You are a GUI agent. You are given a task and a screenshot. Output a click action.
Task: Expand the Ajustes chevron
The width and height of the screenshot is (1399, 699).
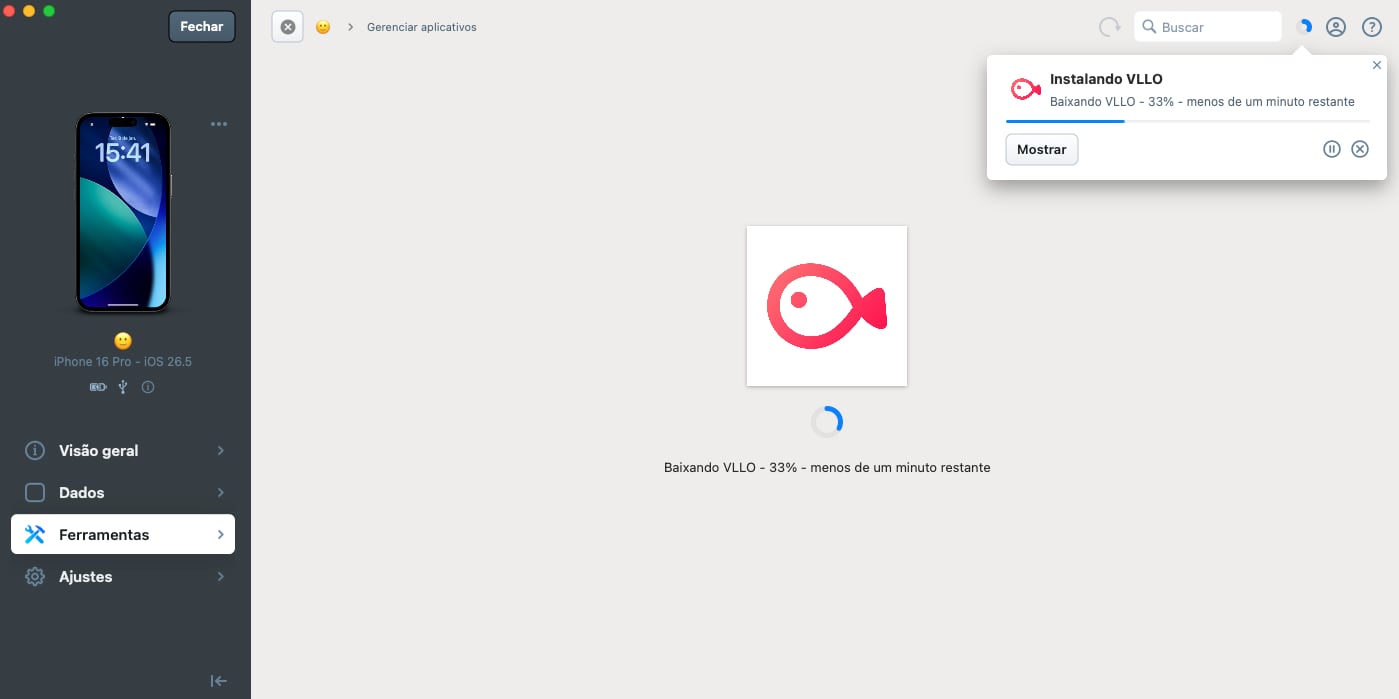[x=220, y=577]
